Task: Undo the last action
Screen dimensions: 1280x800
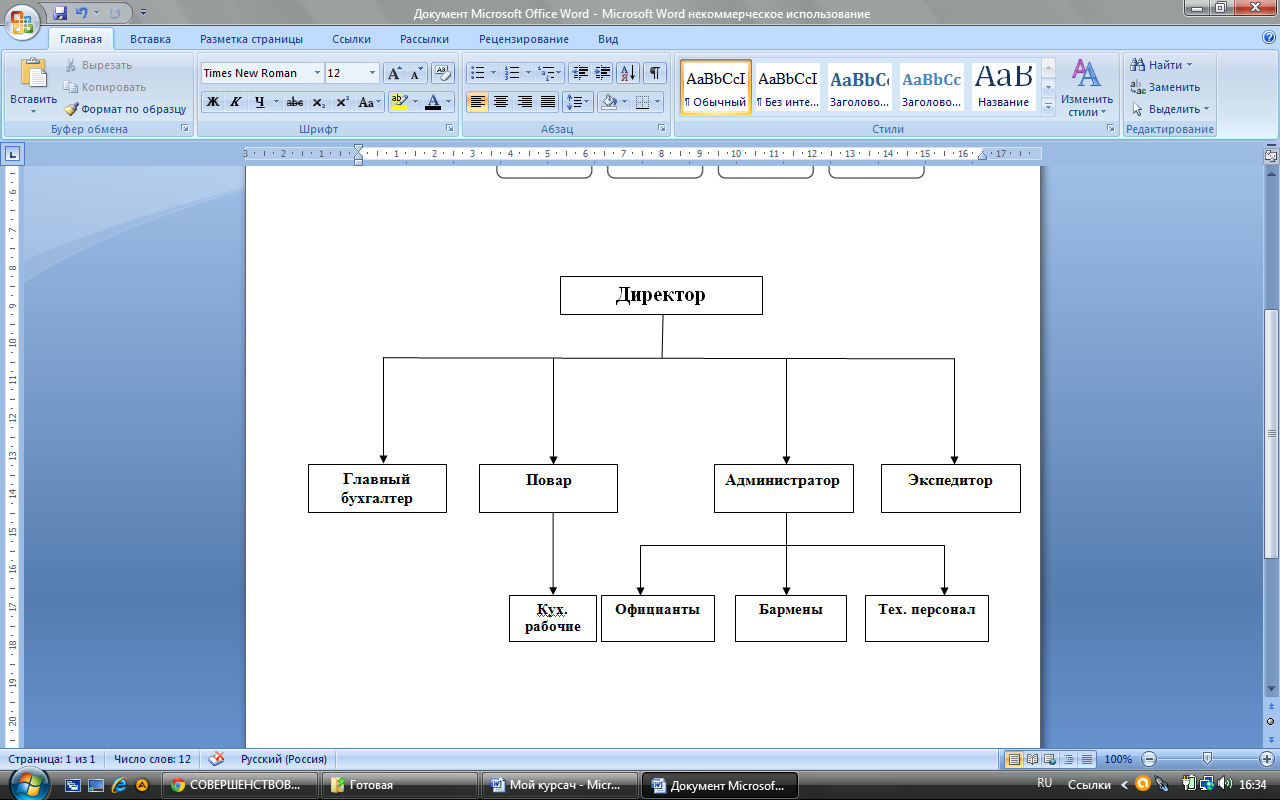Action: click(82, 14)
